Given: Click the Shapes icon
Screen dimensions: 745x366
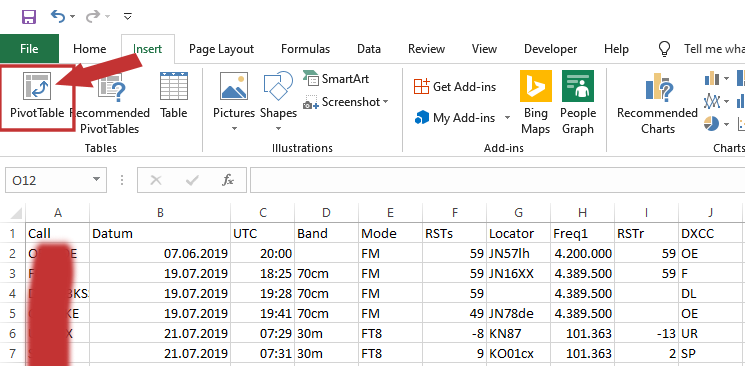Looking at the screenshot, I should [x=278, y=86].
